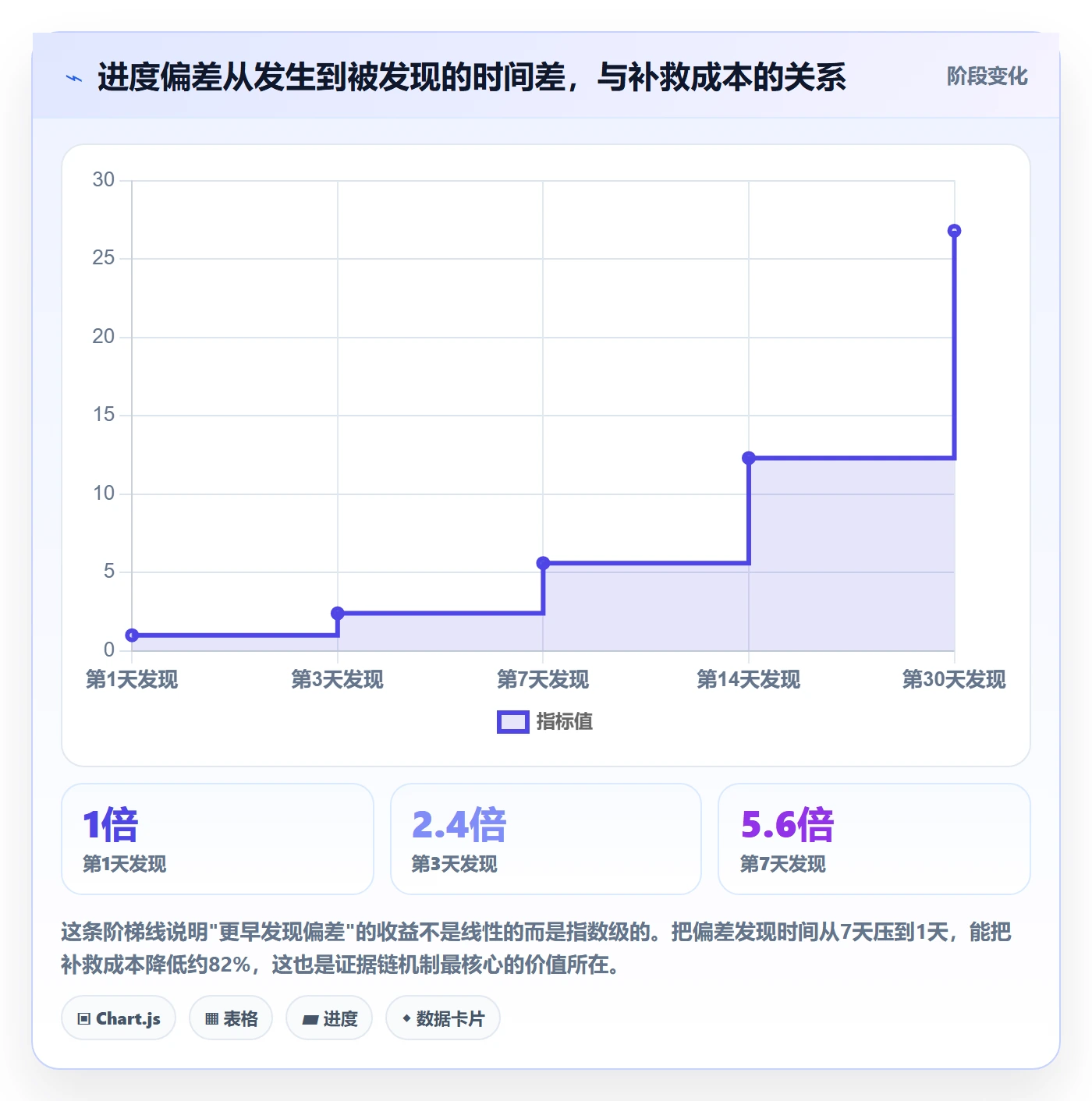Open the 1倍 data card
1092x1101 pixels.
(218, 839)
